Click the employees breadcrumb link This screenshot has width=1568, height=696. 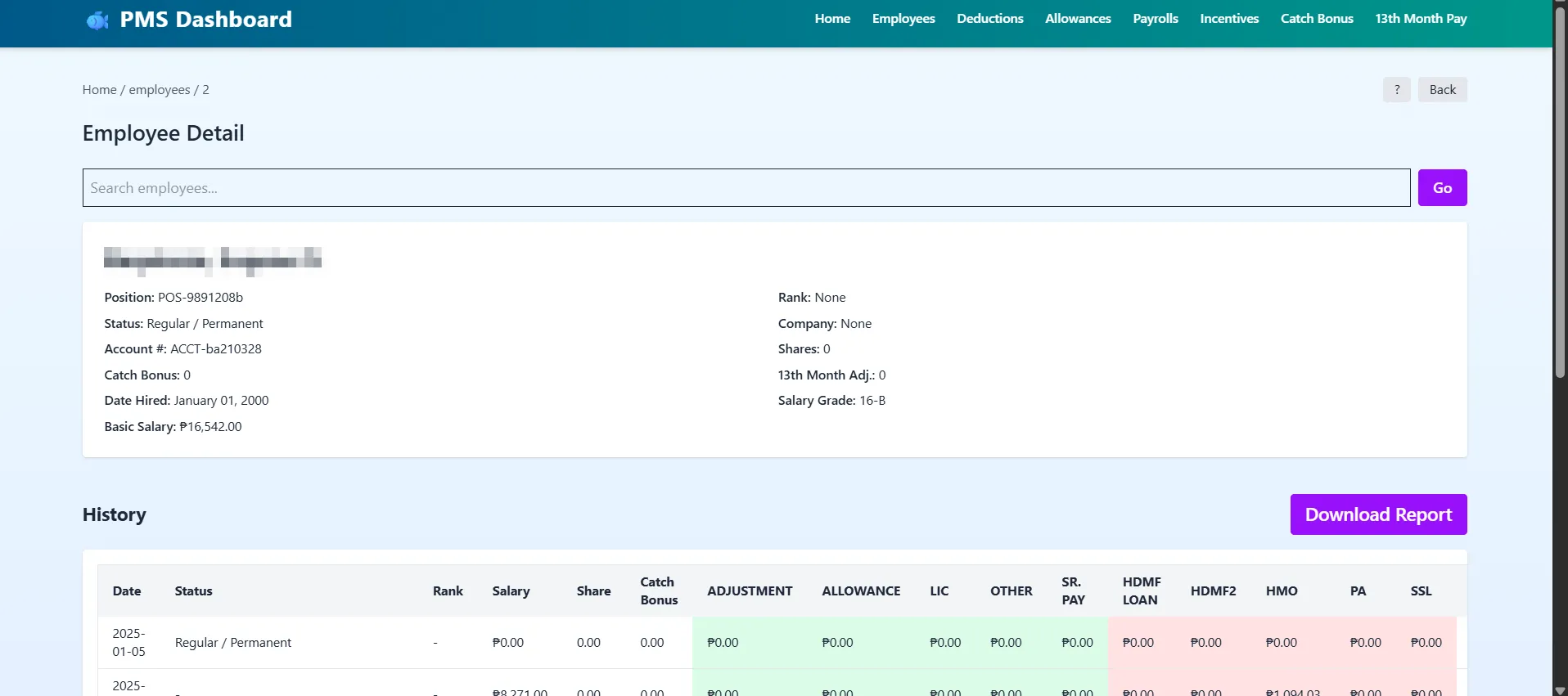[x=160, y=90]
